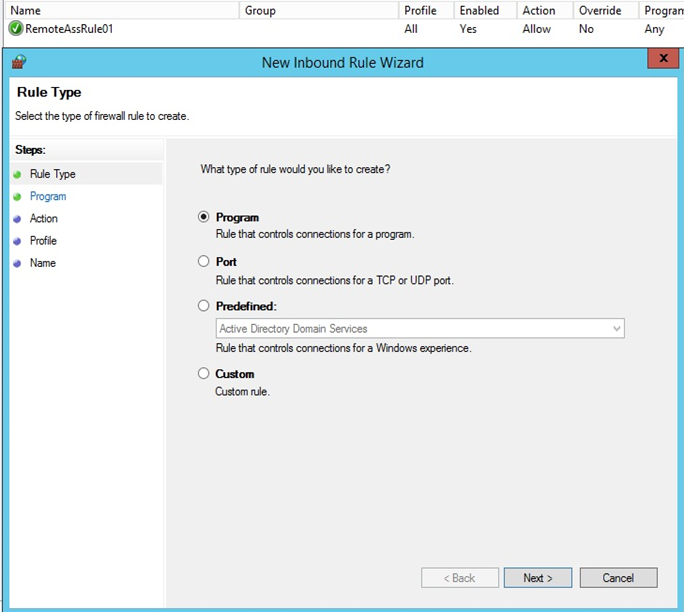Go to the Program step in sidebar

point(48,197)
